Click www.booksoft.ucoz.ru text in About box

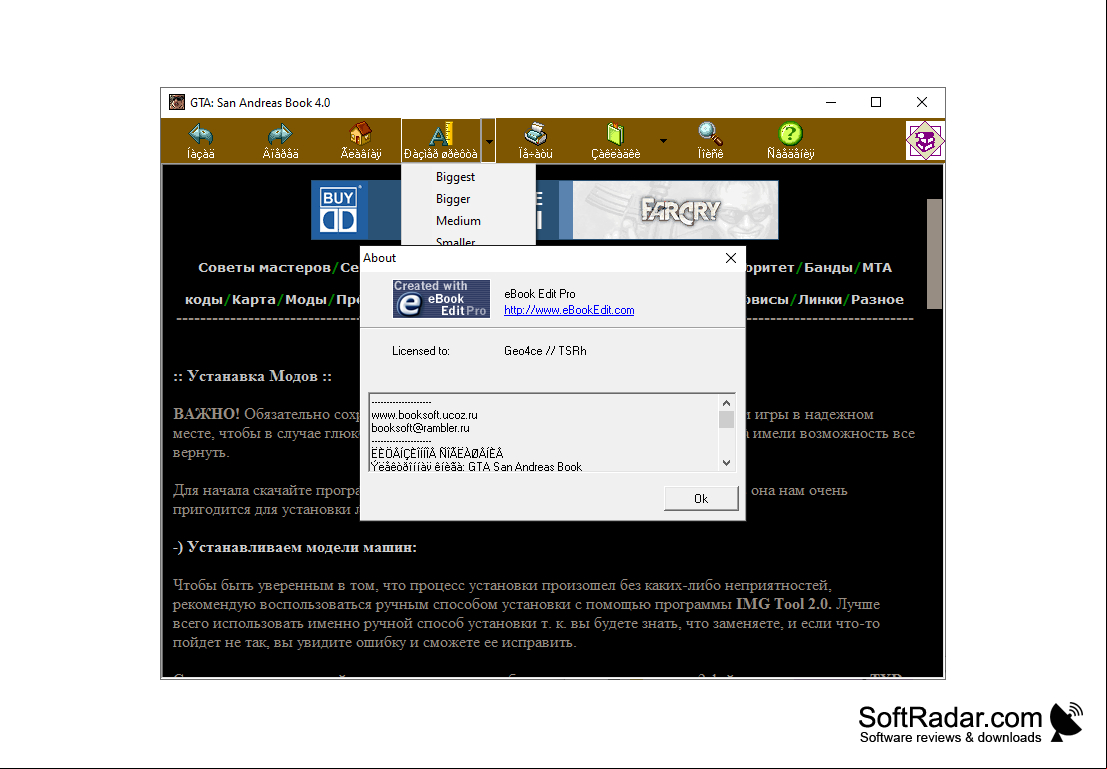point(424,415)
